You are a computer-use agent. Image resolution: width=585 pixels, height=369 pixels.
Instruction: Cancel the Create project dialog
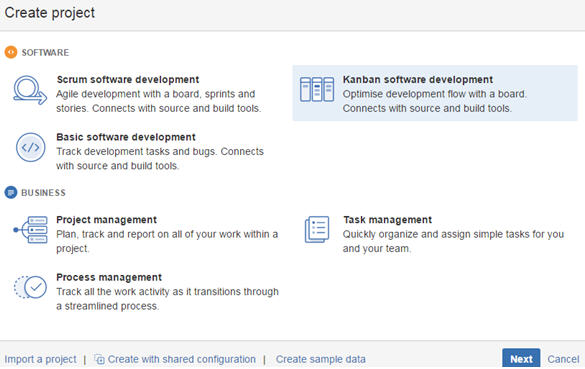pos(563,359)
